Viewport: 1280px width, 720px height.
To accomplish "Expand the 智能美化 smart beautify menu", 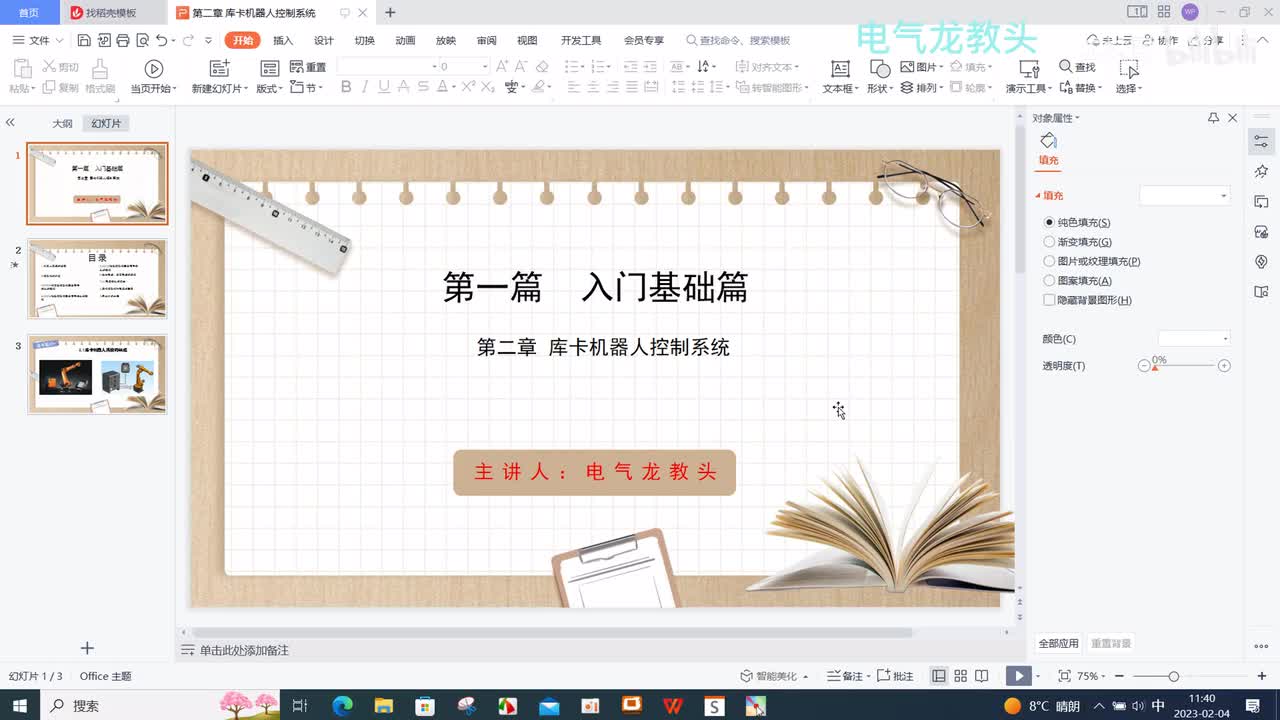I will tap(774, 676).
